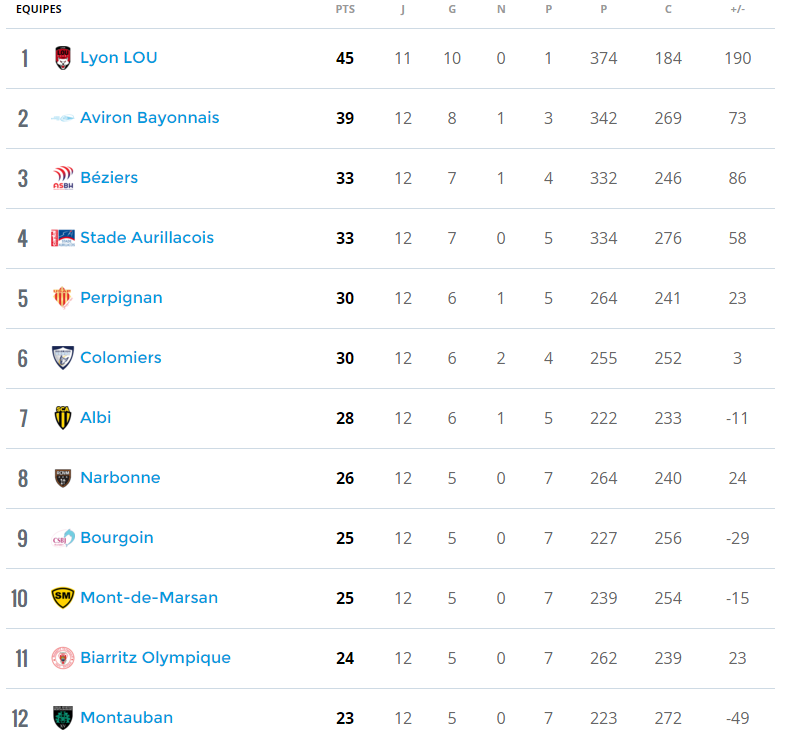Click the Biarritz Olympique round emblem

pyautogui.click(x=63, y=658)
